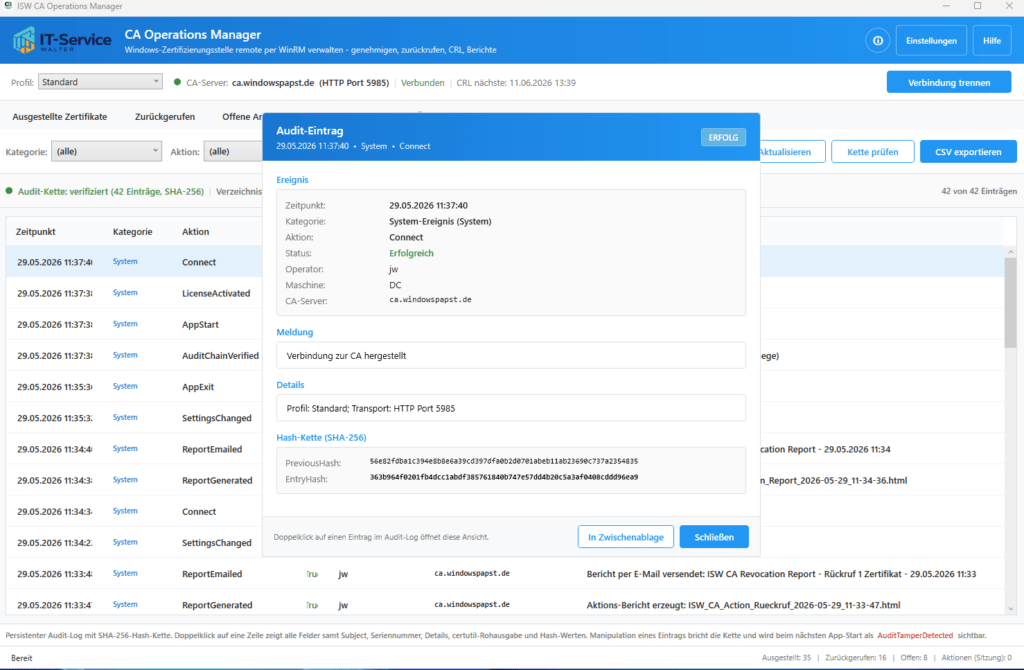Click the IT-Service Walter logo
The height and width of the screenshot is (670, 1024).
pyautogui.click(x=62, y=40)
